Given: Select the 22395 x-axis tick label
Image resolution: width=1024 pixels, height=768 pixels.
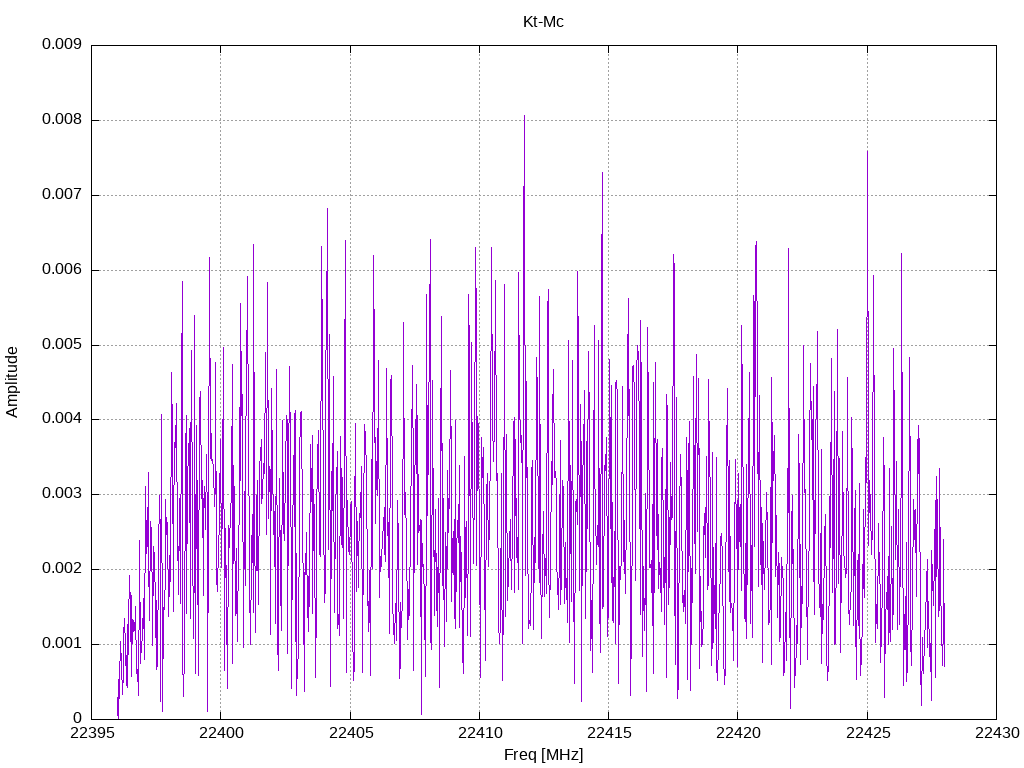Looking at the screenshot, I should pyautogui.click(x=91, y=733).
